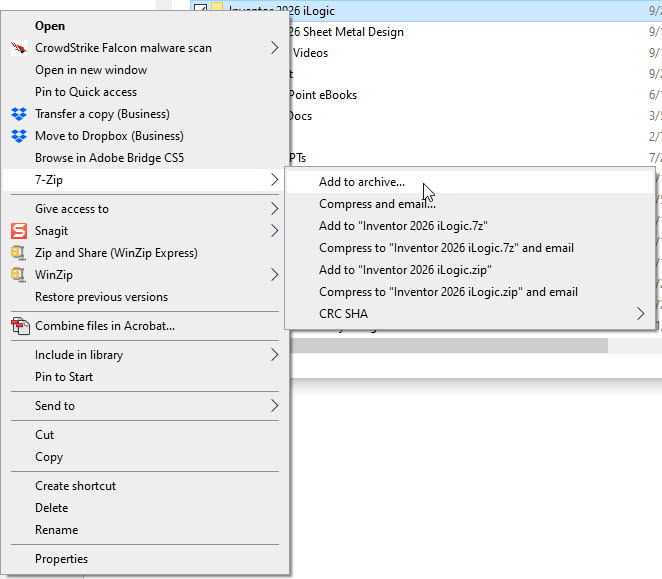Select Open in new window
This screenshot has height=579, width=662.
point(146,70)
